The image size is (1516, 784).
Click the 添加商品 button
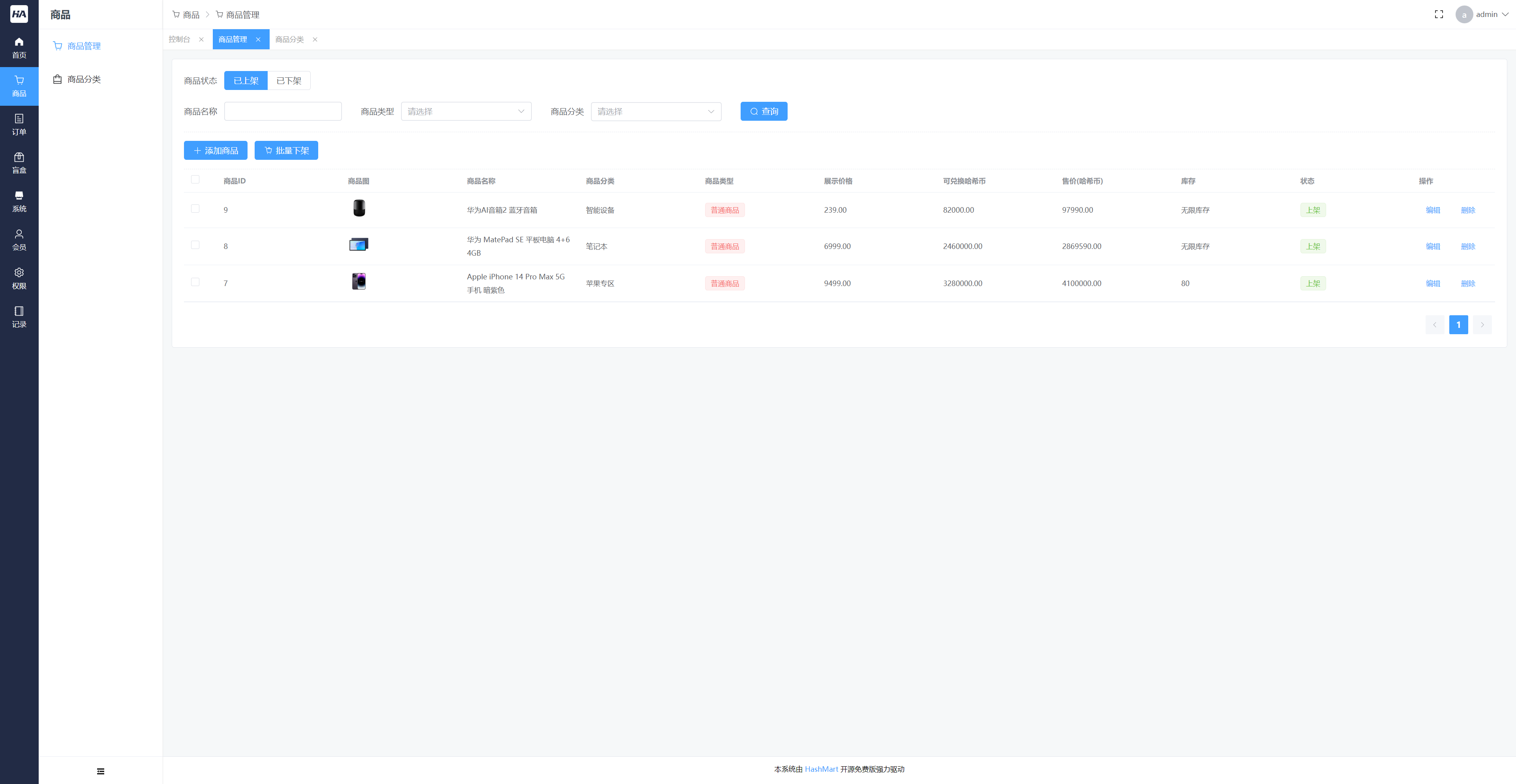216,151
